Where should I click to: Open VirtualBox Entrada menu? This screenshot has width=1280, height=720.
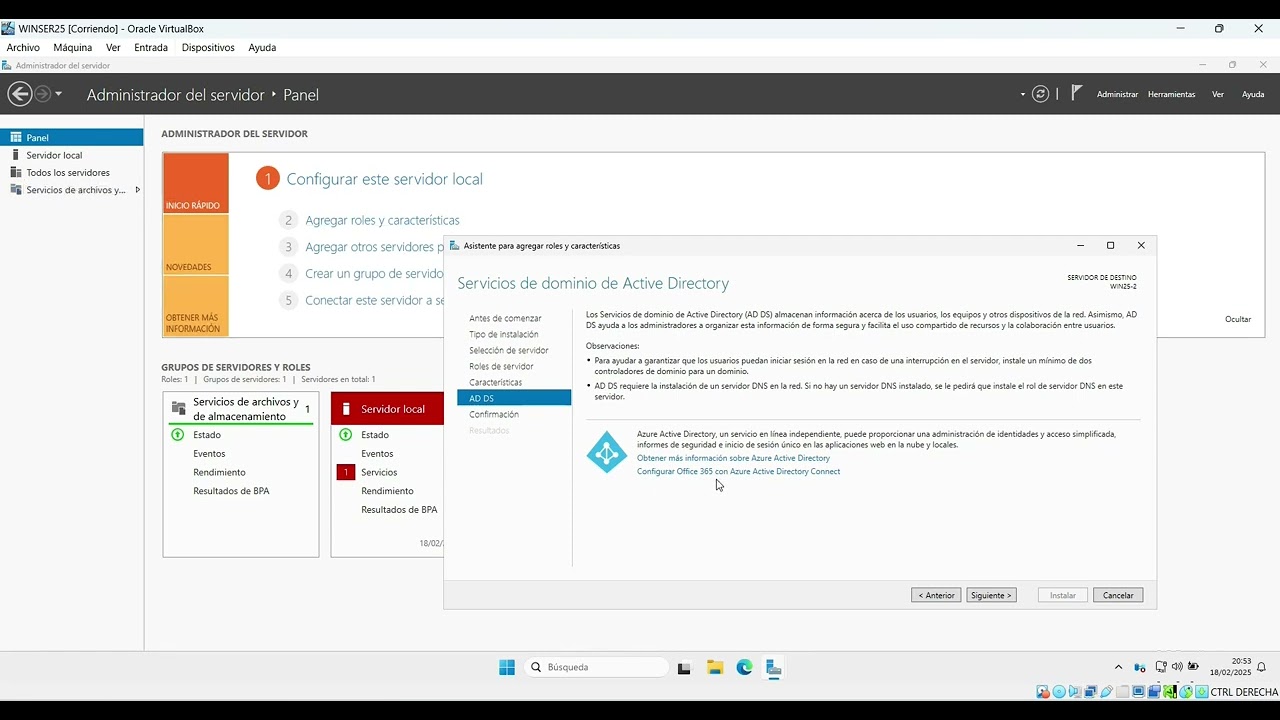151,47
